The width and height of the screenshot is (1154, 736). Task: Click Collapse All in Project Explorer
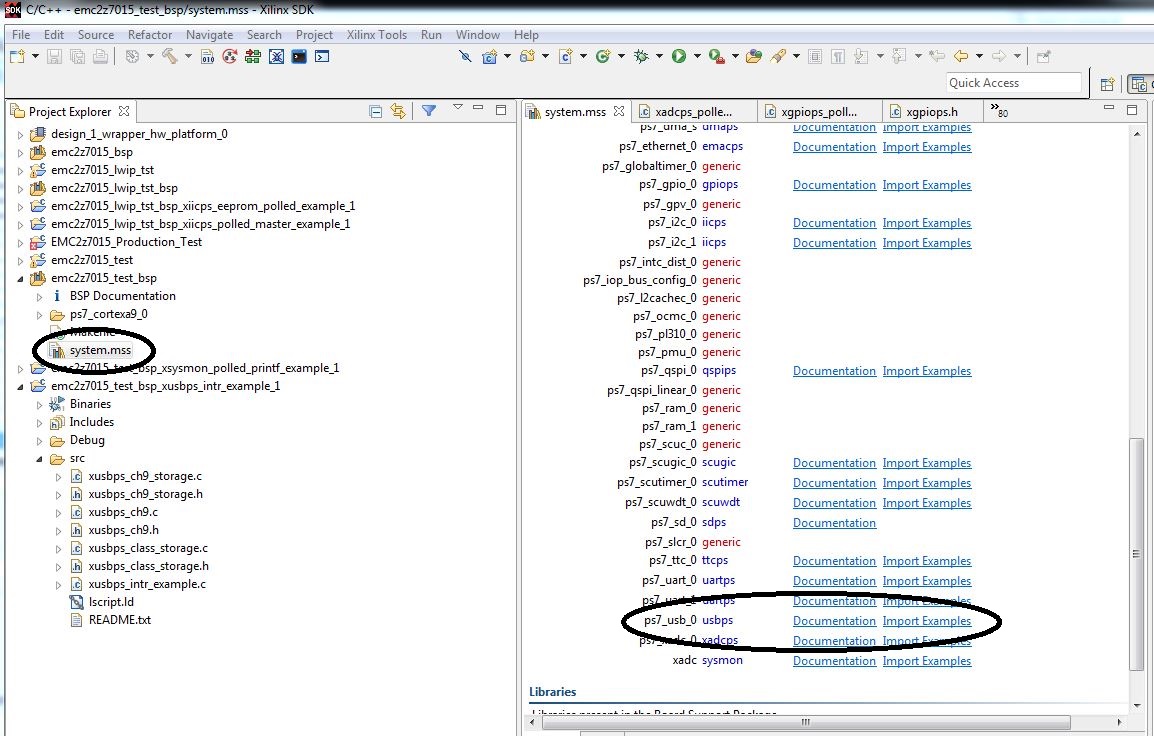(x=376, y=111)
